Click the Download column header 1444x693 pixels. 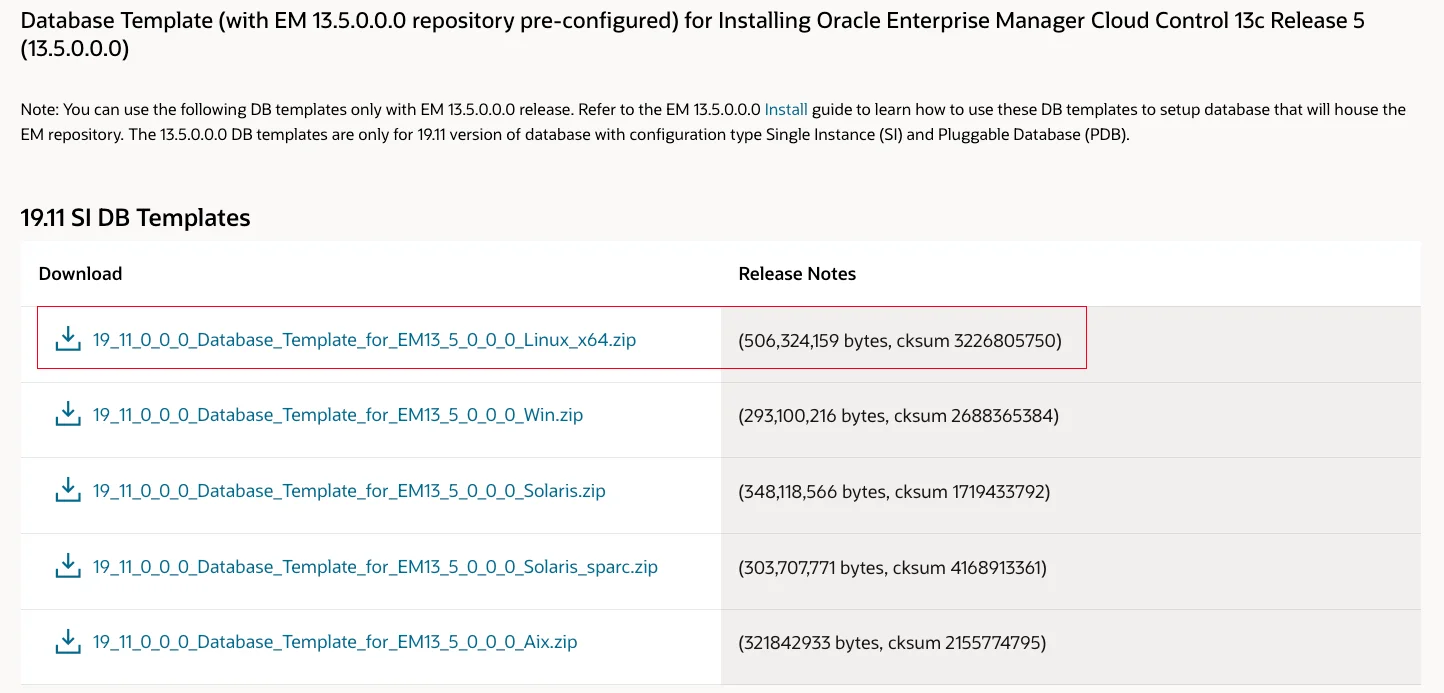(x=80, y=274)
